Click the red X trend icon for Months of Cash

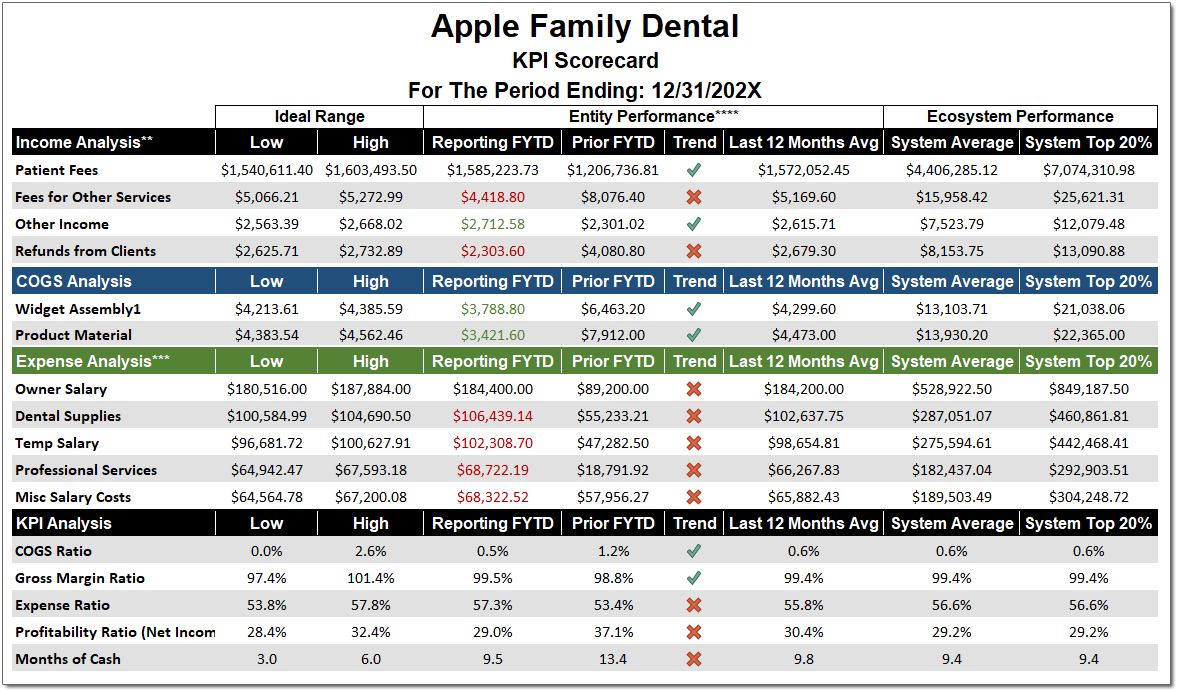click(x=694, y=659)
